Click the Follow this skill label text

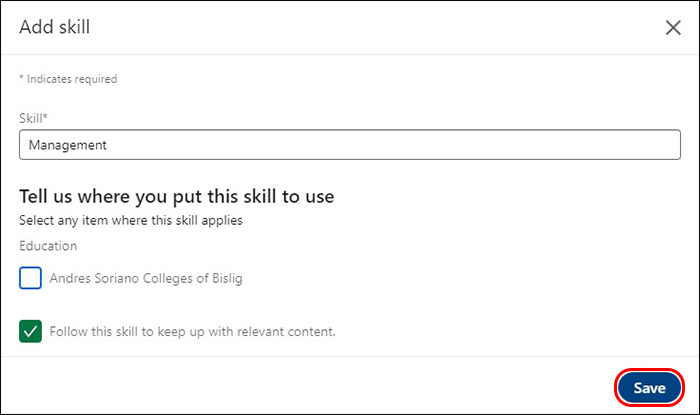pos(192,331)
